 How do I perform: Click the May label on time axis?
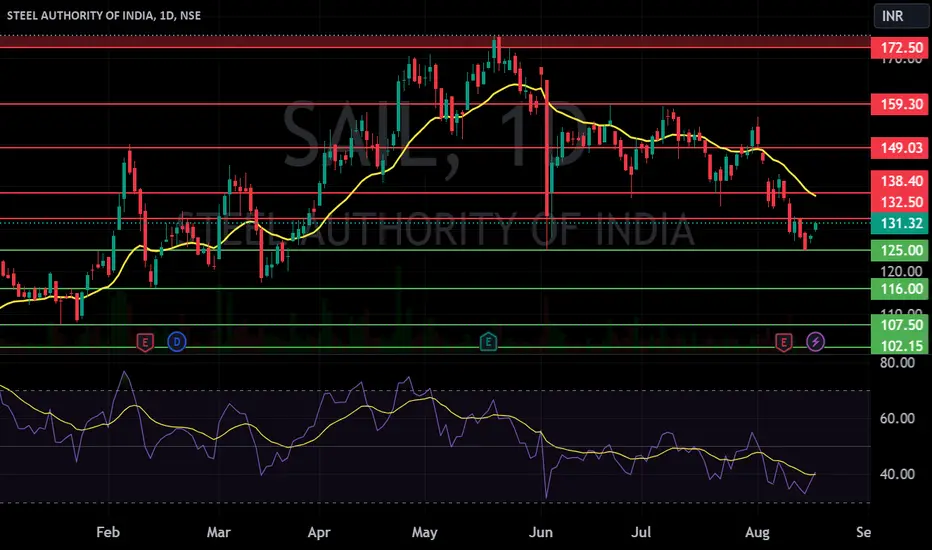[424, 532]
